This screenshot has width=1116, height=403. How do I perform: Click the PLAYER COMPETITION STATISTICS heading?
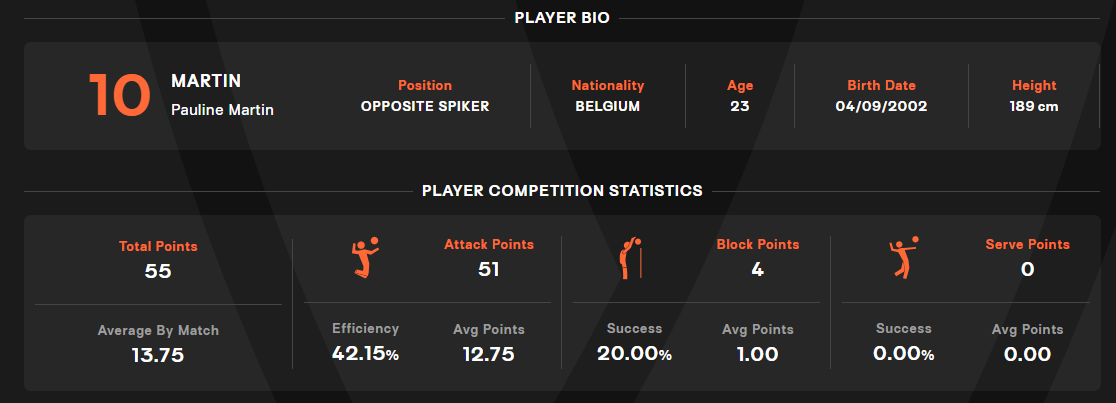(562, 190)
